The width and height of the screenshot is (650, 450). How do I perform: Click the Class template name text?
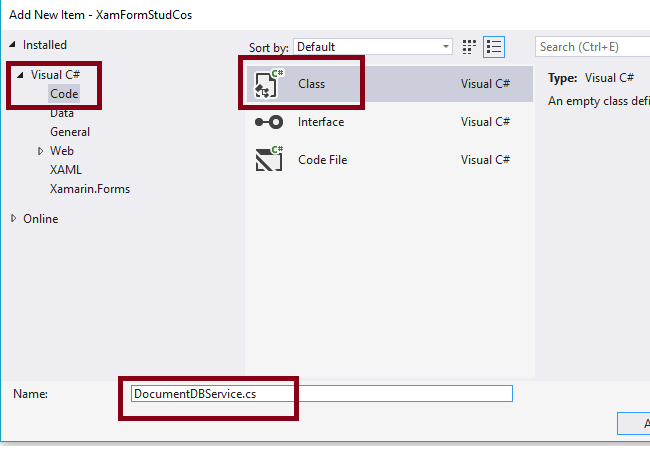(x=311, y=84)
